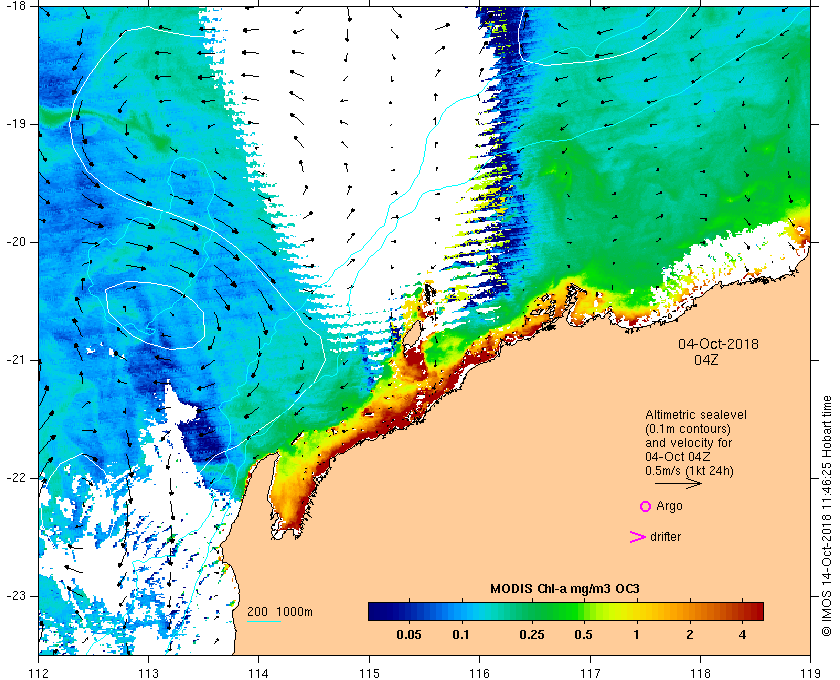
Task: Click the '04-Oct 04Z' legend line
Action: [x=678, y=457]
